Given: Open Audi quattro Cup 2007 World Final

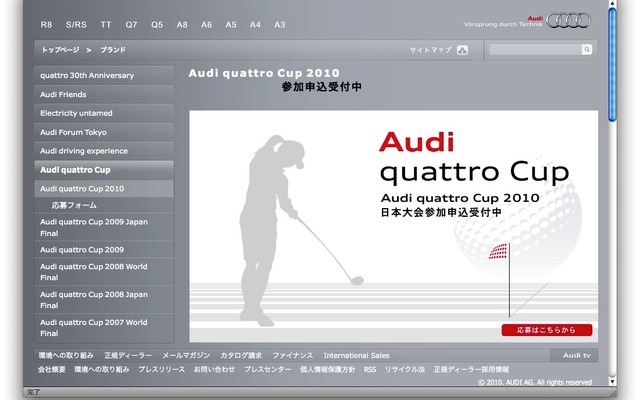Looking at the screenshot, I should point(104,328).
